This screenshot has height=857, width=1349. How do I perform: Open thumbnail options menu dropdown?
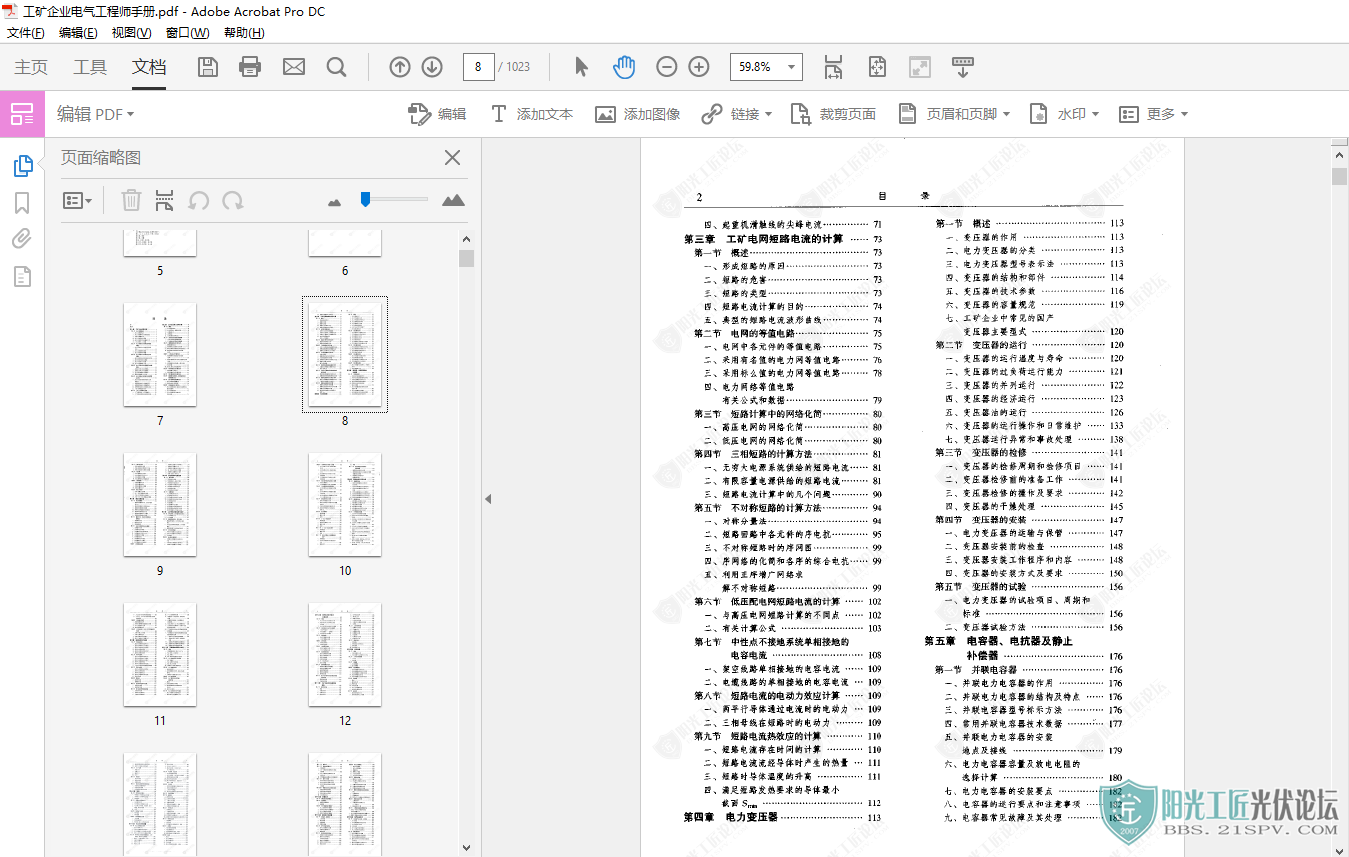coord(77,200)
